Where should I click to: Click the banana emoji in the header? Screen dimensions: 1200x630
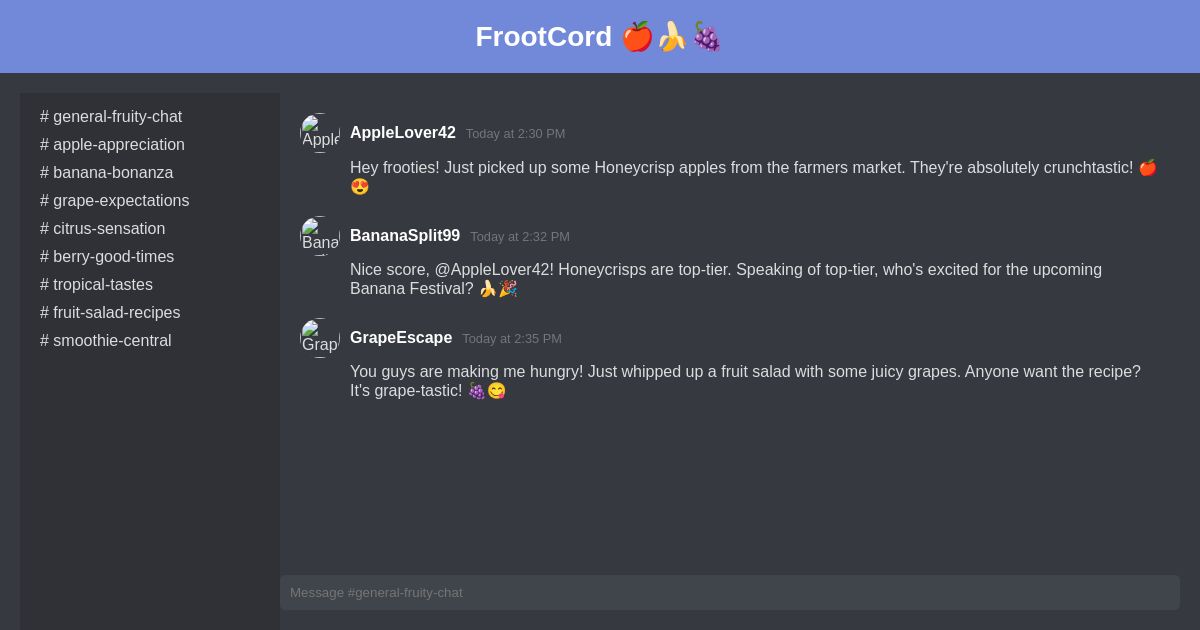672,37
